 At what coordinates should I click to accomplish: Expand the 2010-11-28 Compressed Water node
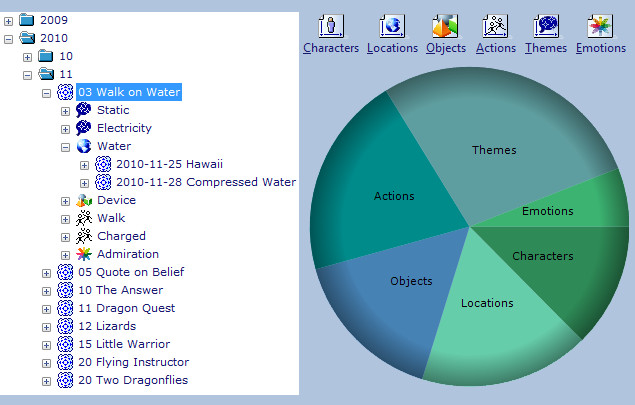85,183
